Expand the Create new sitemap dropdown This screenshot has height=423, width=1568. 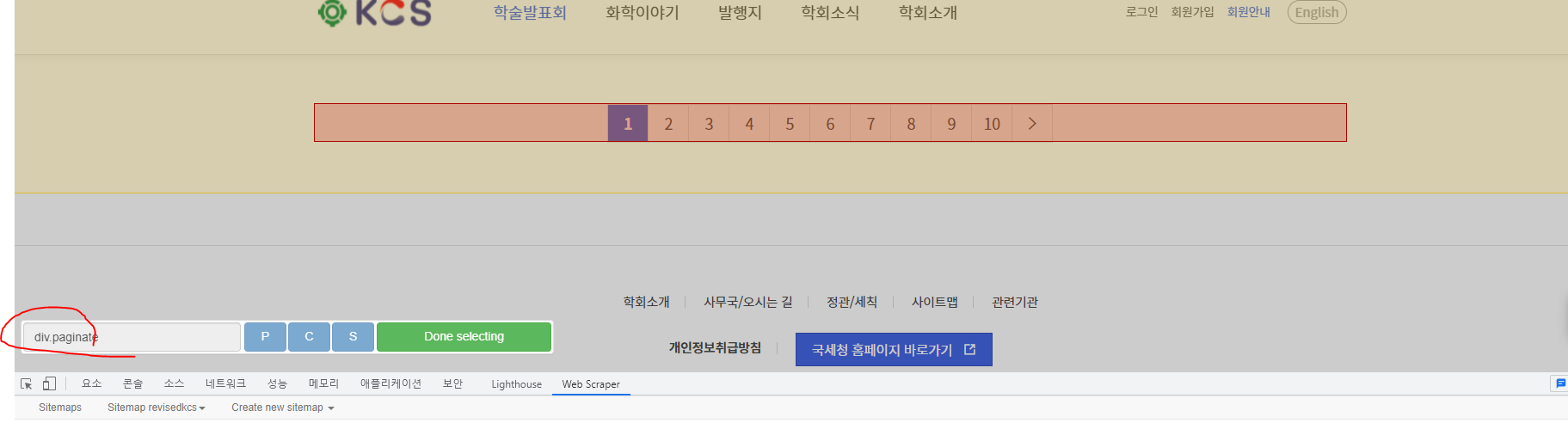click(282, 408)
